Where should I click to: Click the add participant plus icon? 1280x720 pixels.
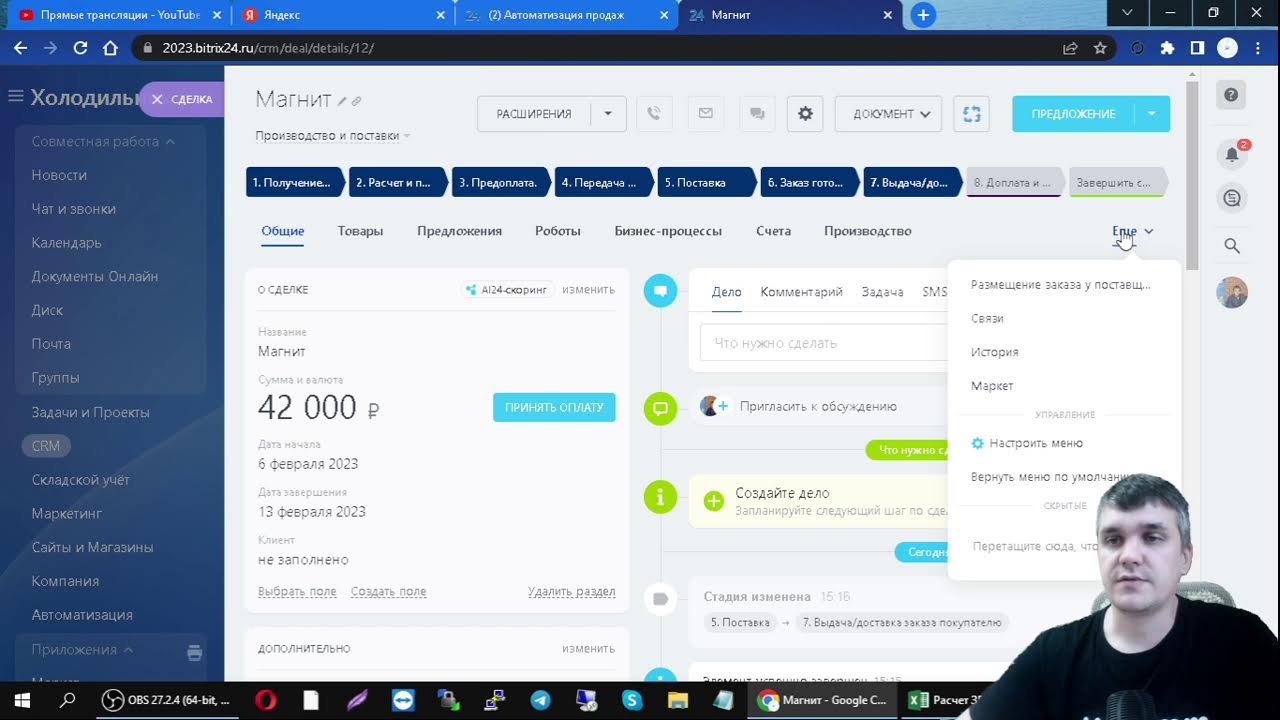point(722,406)
